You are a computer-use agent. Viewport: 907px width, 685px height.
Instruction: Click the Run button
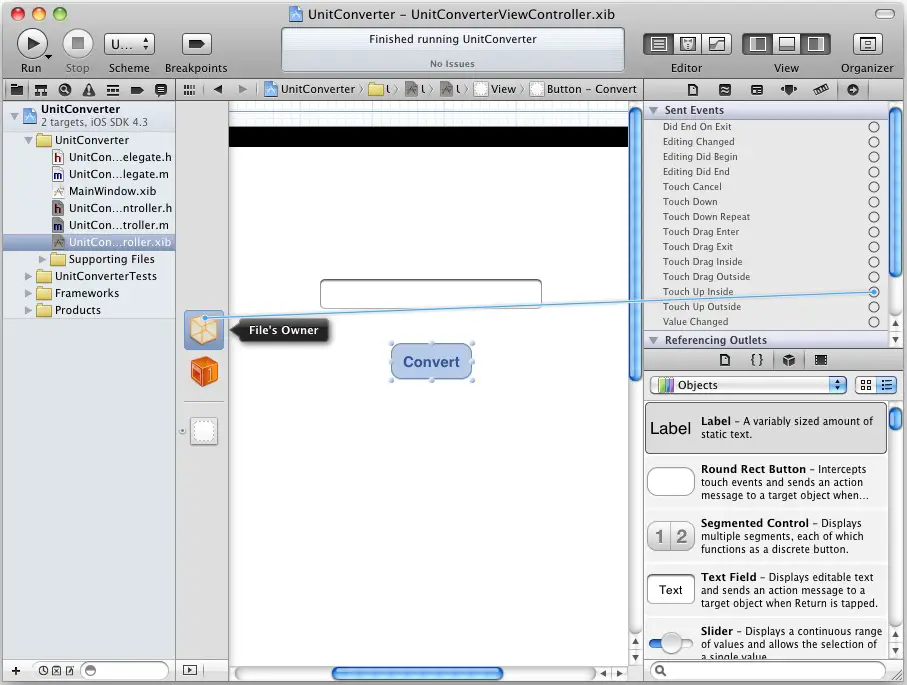[32, 44]
